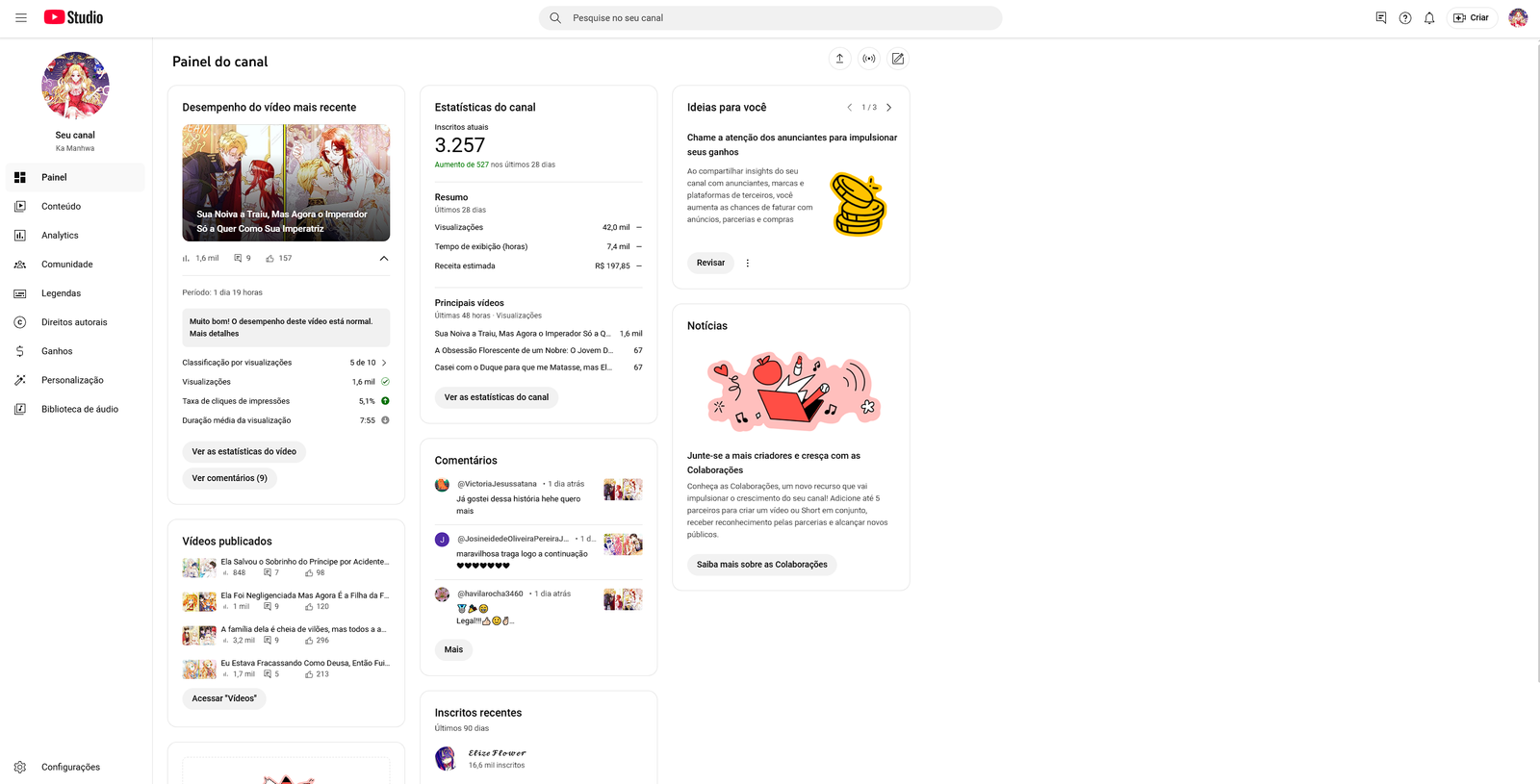Open thumbnail beside havilarocha3460 comment
The height and width of the screenshot is (784, 1540).
coord(623,599)
